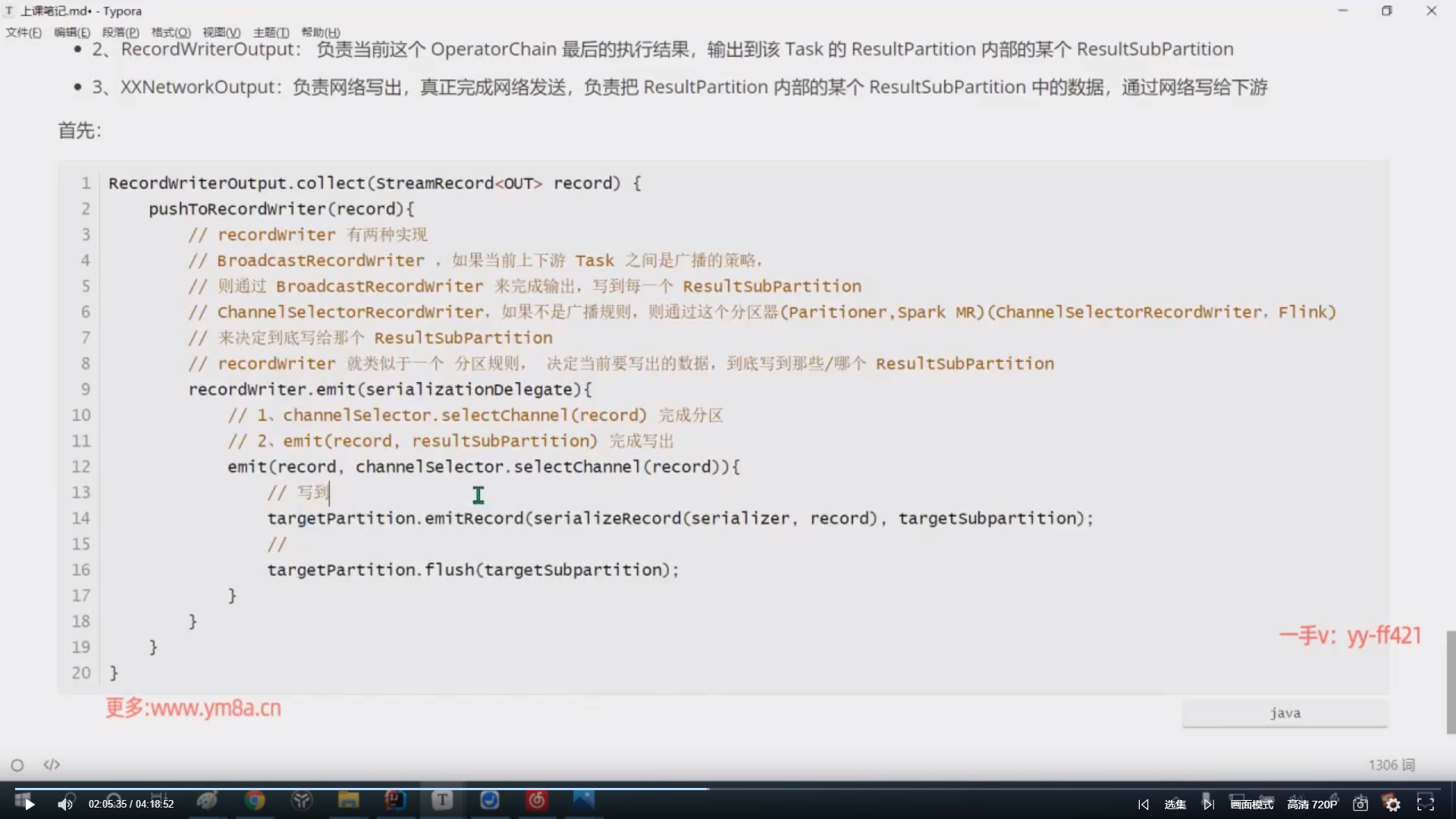Open the 主题(T) menu
The height and width of the screenshot is (819, 1456).
[x=271, y=33]
